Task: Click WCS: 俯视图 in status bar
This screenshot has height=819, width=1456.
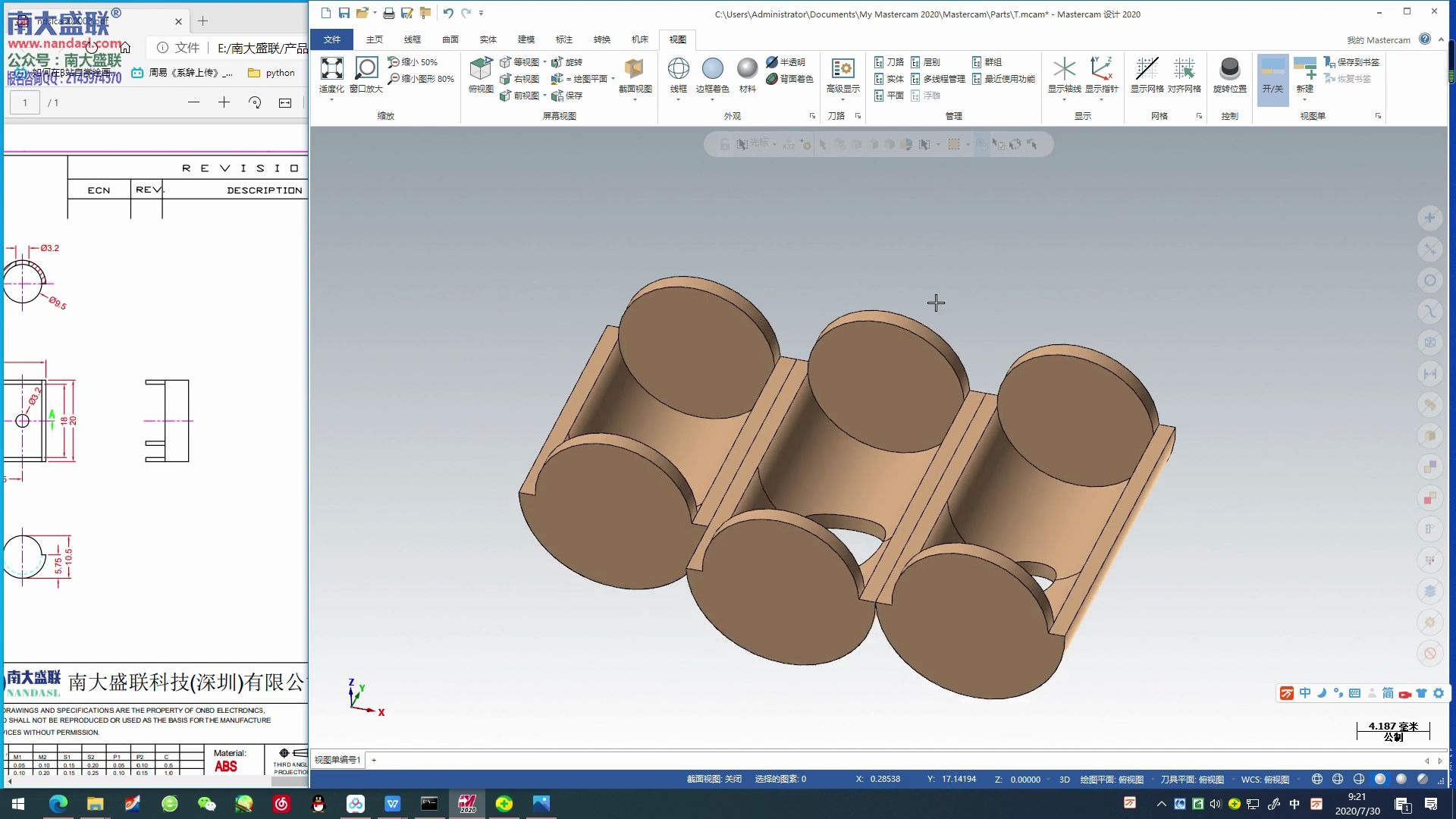Action: point(1265,780)
